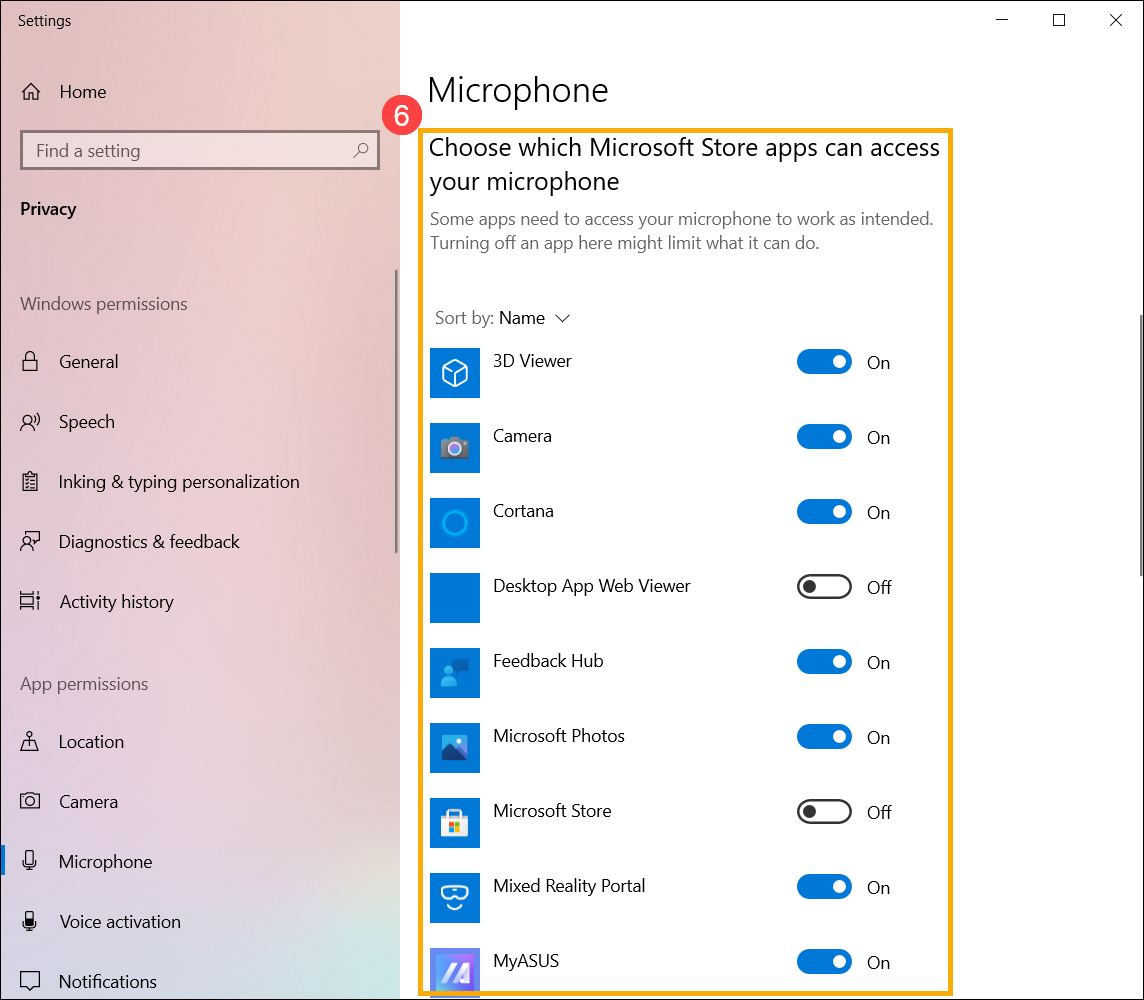Click the Microphone page heading

point(517,90)
